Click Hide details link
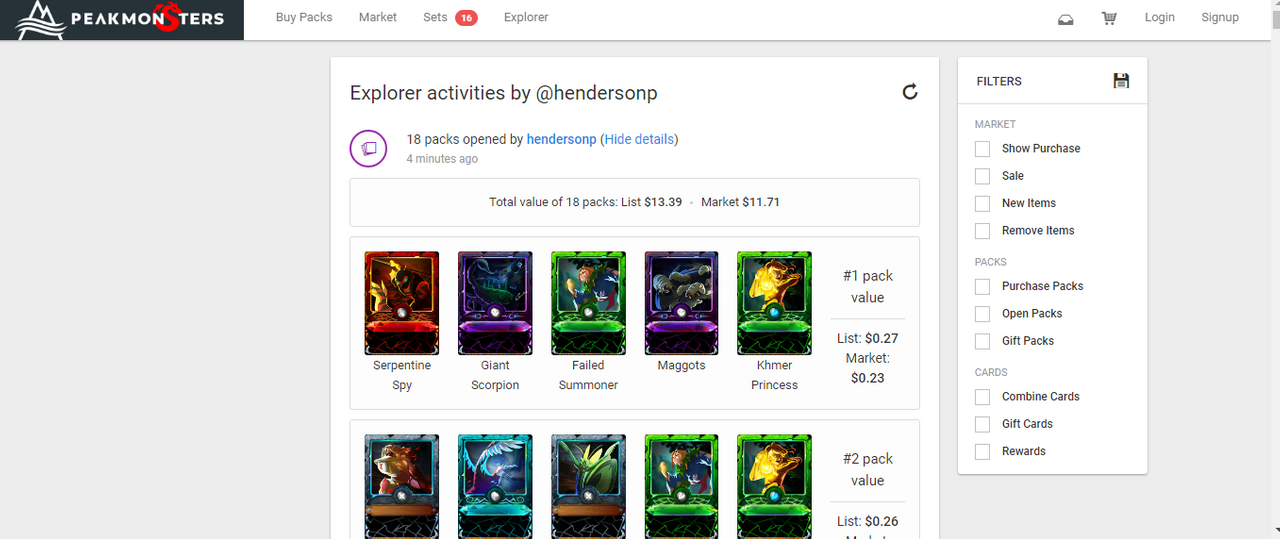The width and height of the screenshot is (1280, 539). pos(640,139)
